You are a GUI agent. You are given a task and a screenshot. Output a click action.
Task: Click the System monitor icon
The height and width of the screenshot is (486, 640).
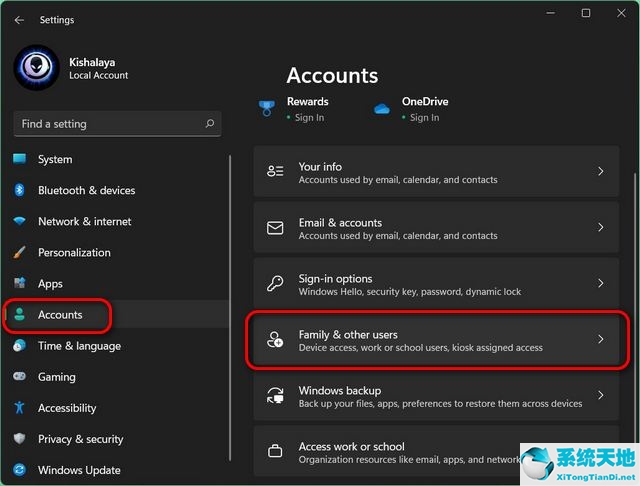point(20,158)
